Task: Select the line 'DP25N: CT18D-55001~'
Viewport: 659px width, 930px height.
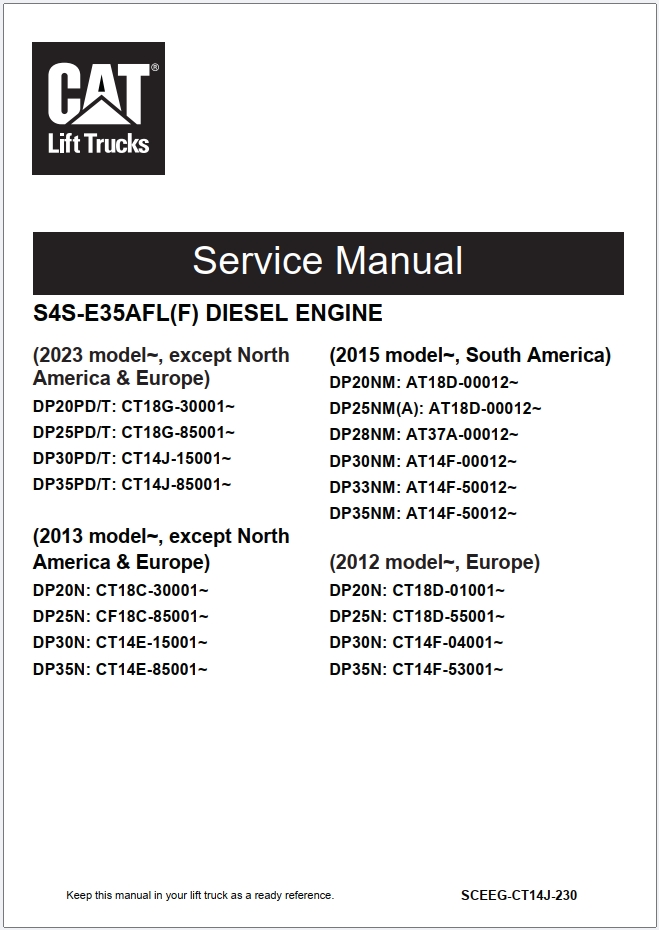Action: (x=417, y=617)
